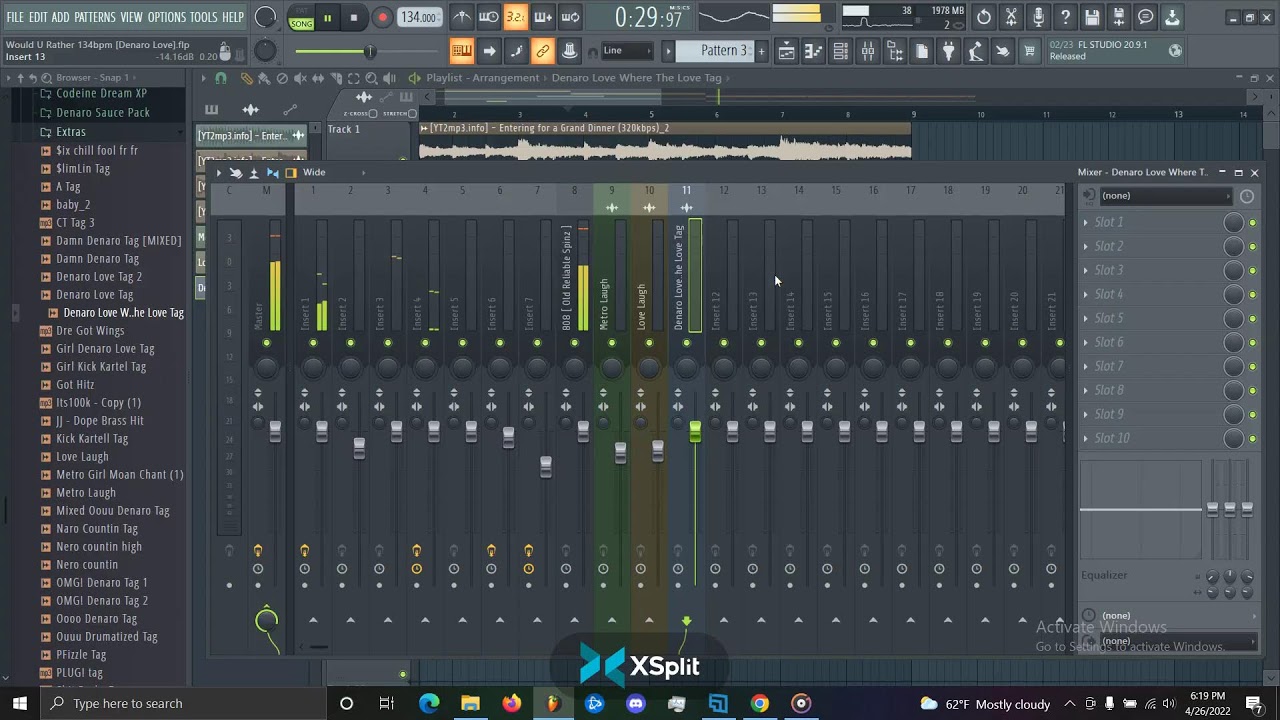Mute mixer Master track green light
The width and height of the screenshot is (1280, 720).
(266, 343)
